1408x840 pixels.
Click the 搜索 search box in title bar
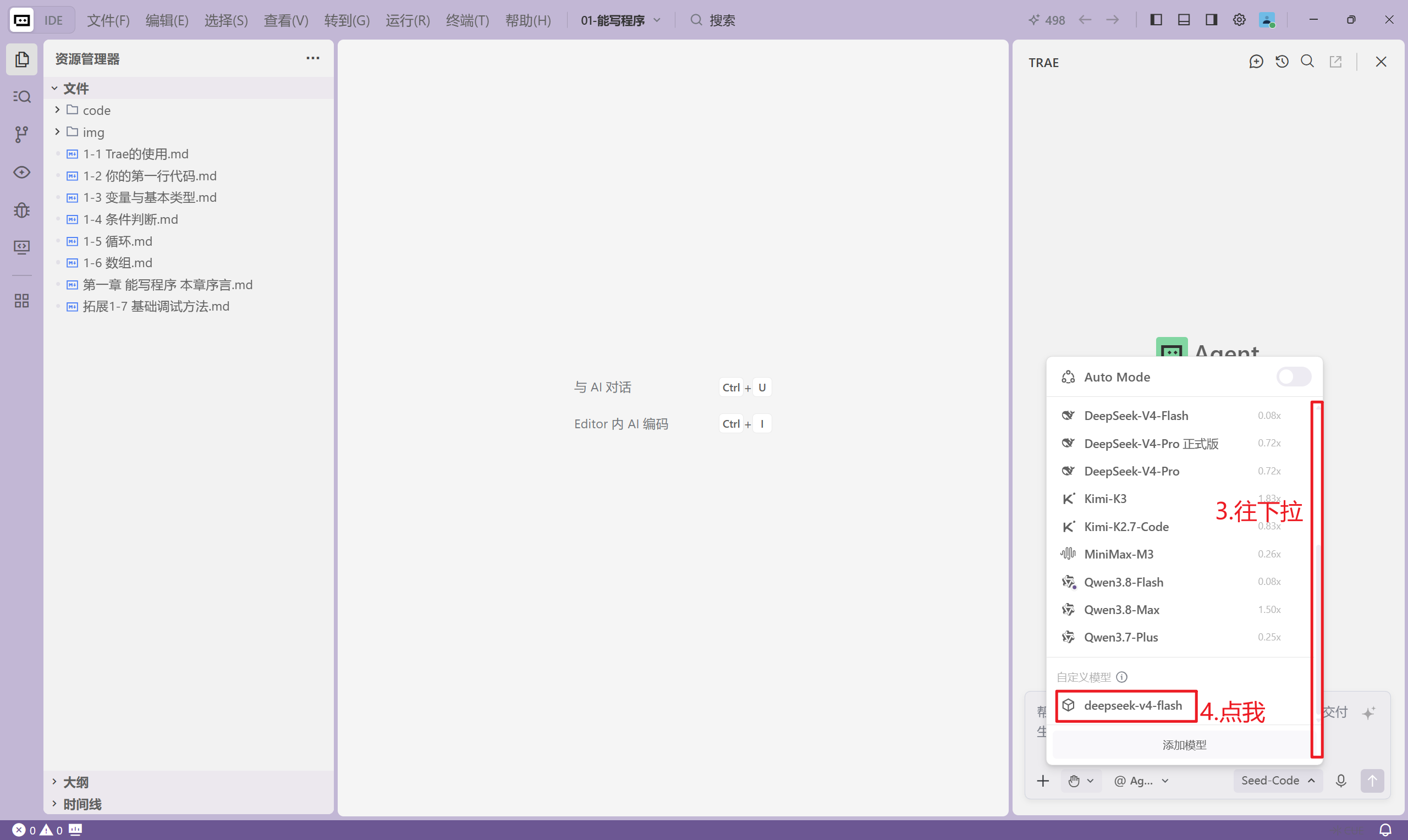[713, 20]
